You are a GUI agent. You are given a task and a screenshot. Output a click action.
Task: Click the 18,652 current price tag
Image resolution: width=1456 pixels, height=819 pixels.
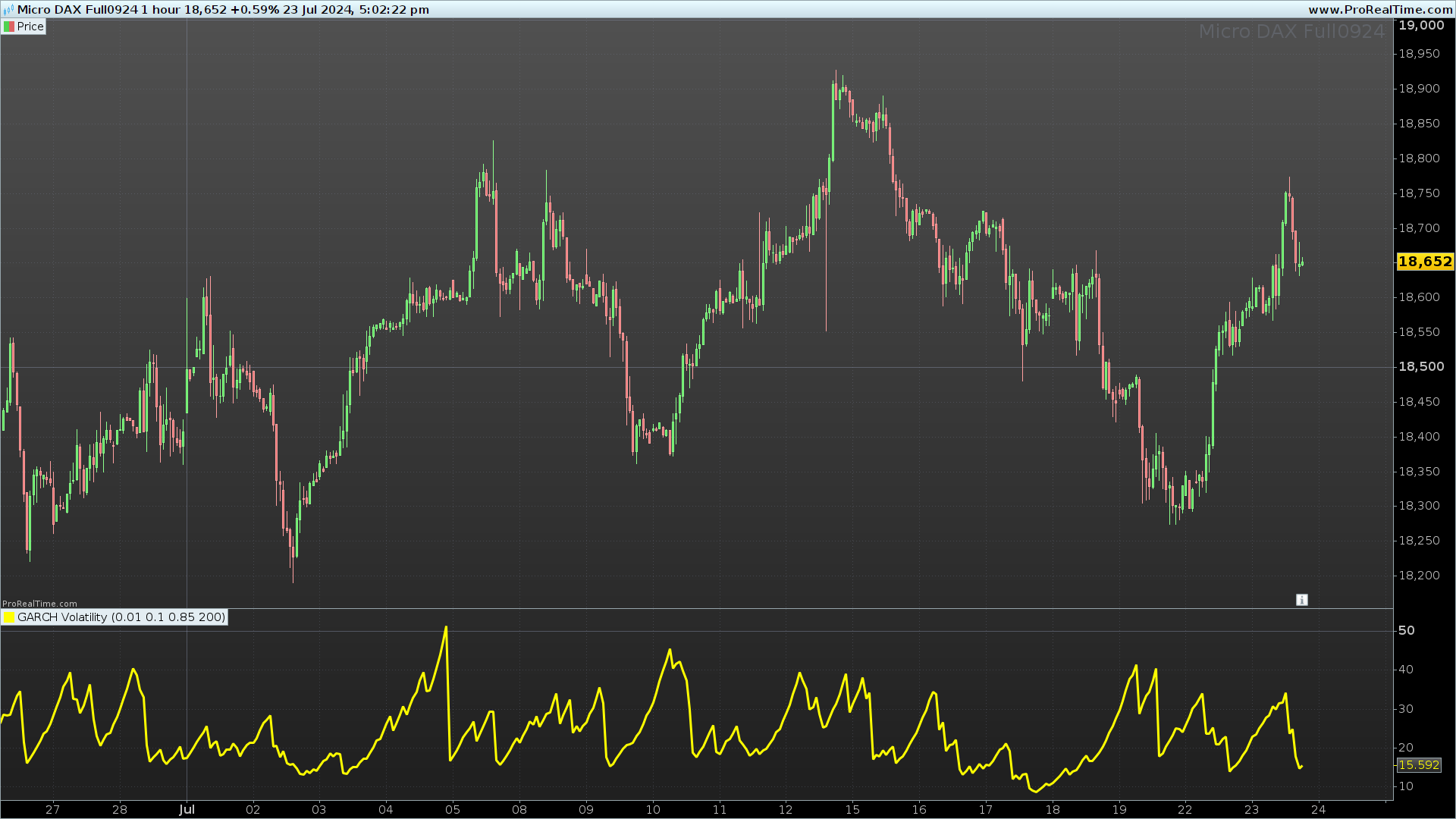(x=1424, y=262)
